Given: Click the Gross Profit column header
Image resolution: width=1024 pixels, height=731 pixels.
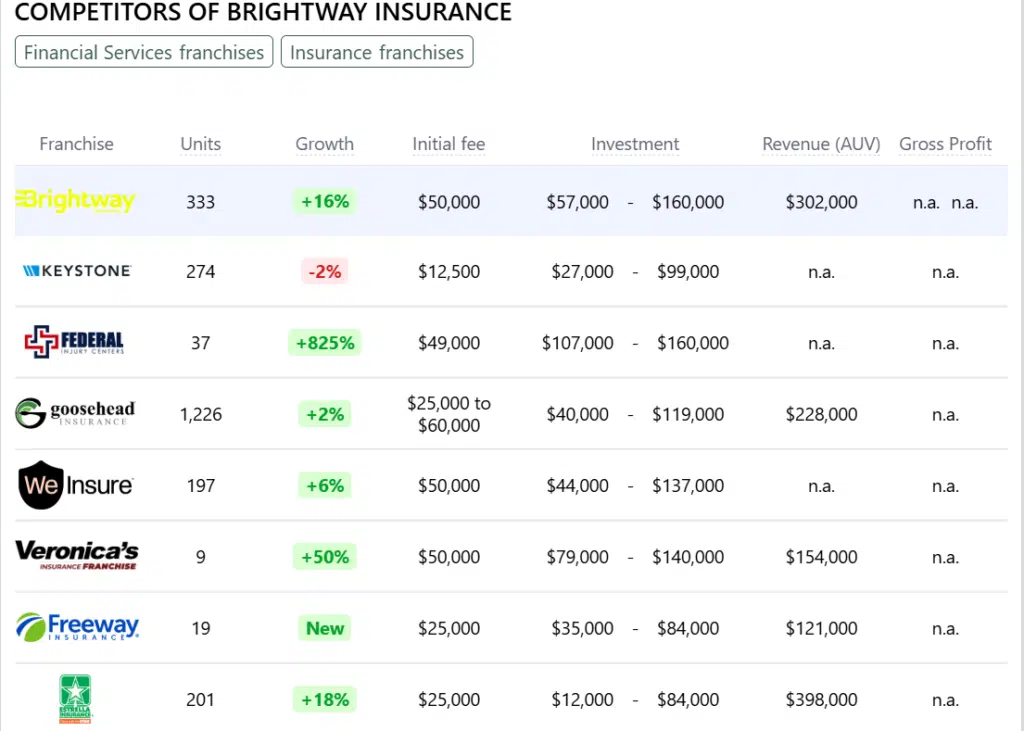Looking at the screenshot, I should click(945, 144).
